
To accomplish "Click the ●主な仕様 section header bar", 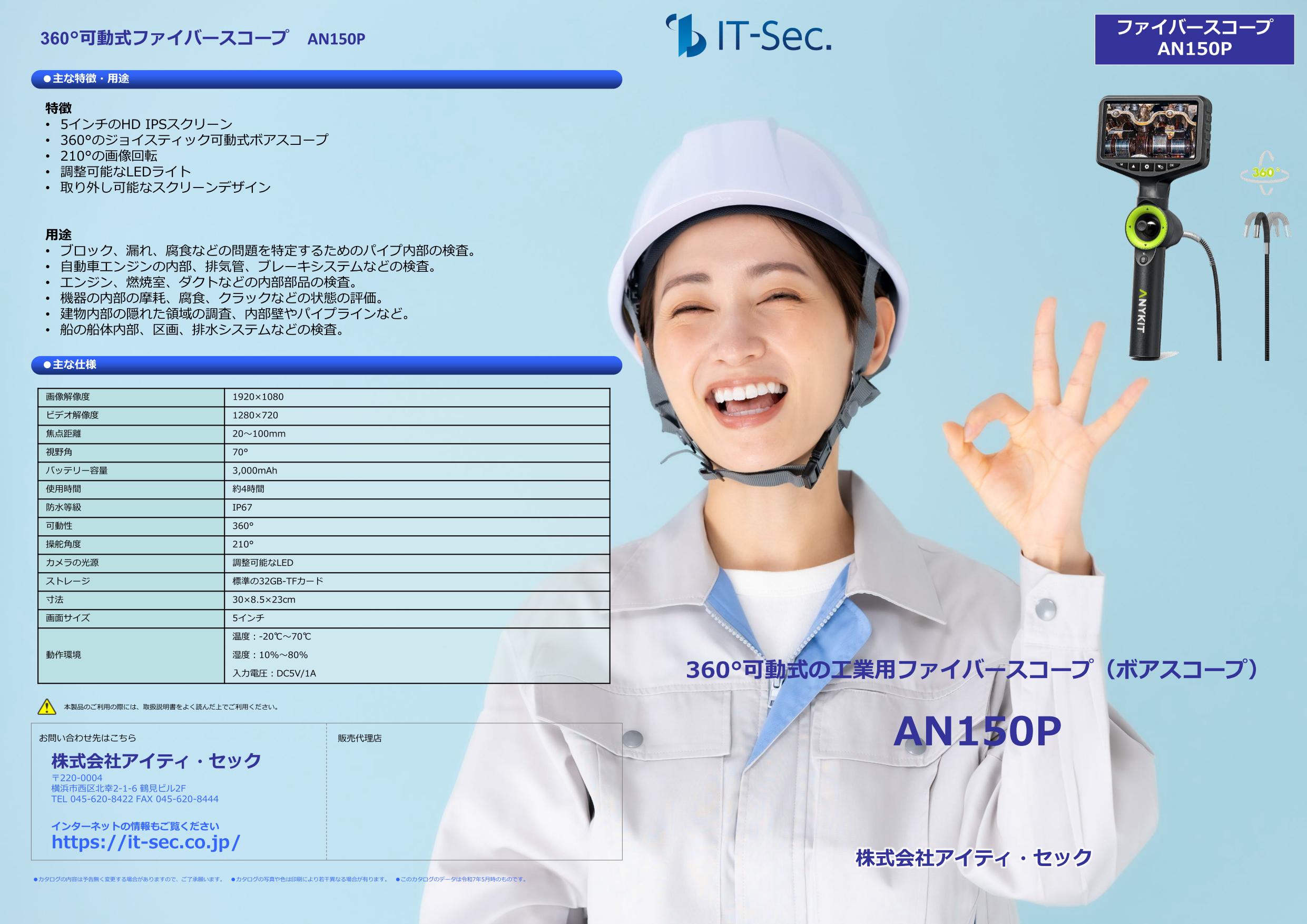I will tap(326, 365).
